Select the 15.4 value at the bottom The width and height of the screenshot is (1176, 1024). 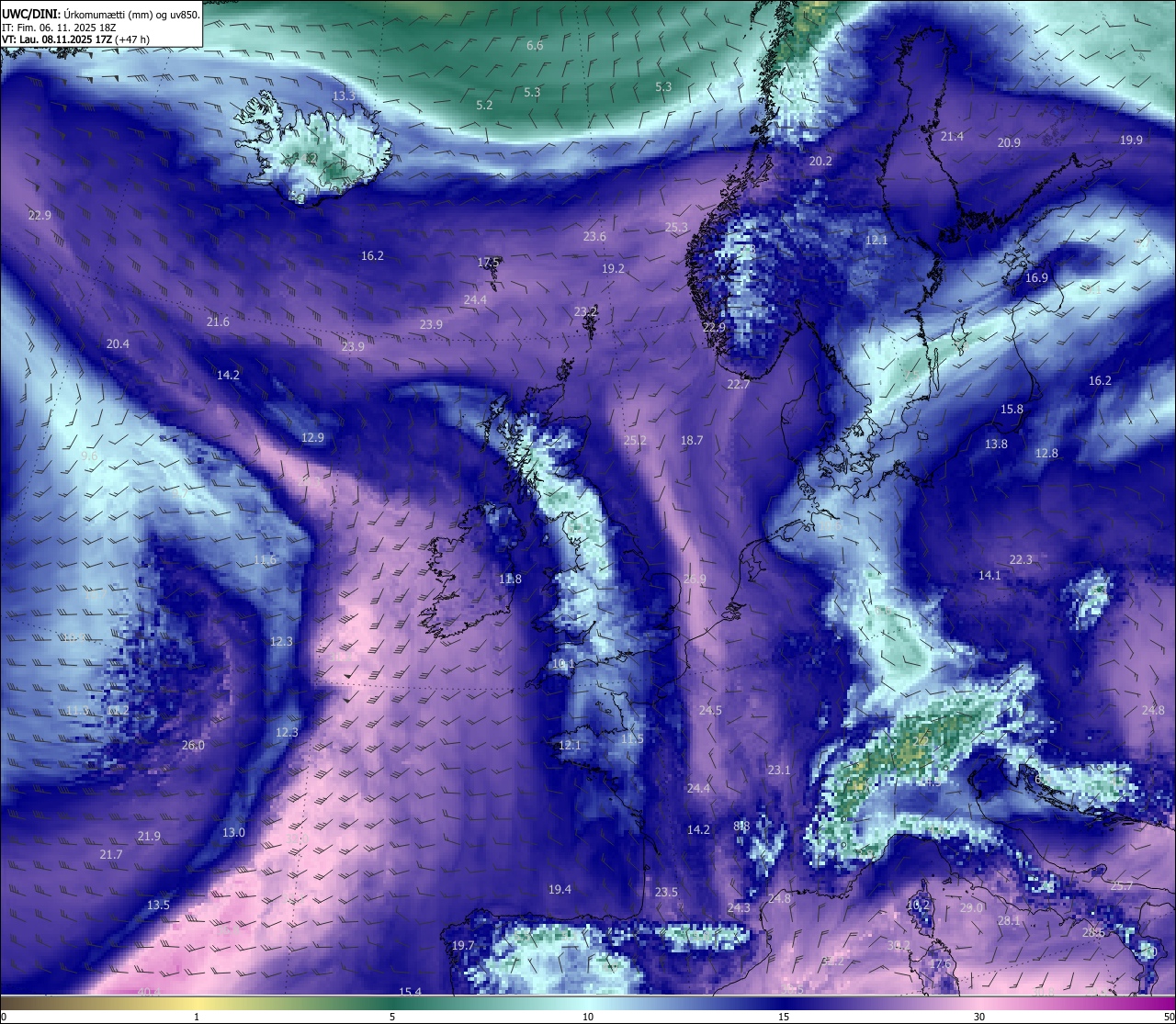point(410,992)
